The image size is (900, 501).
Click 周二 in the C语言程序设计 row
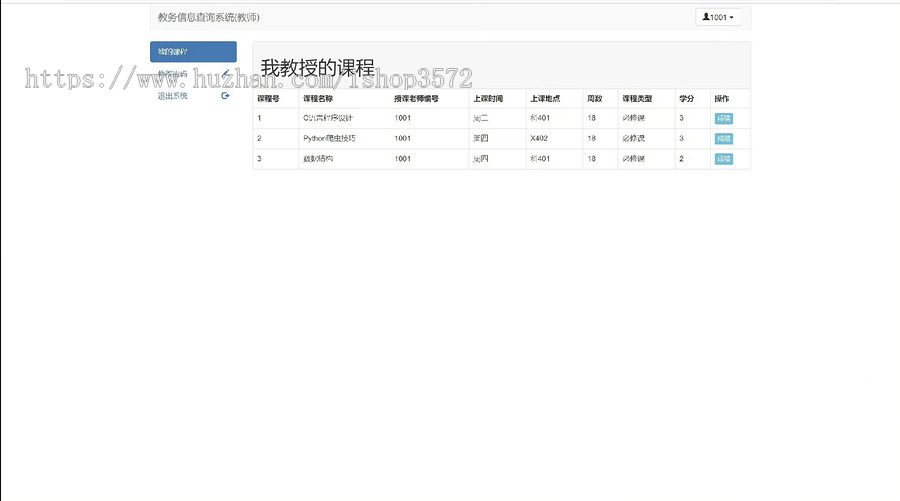click(x=480, y=118)
